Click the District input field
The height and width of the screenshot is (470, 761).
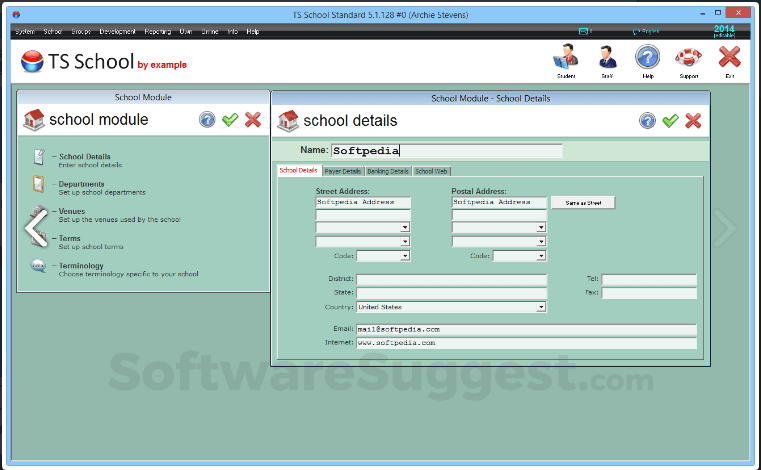click(x=451, y=279)
